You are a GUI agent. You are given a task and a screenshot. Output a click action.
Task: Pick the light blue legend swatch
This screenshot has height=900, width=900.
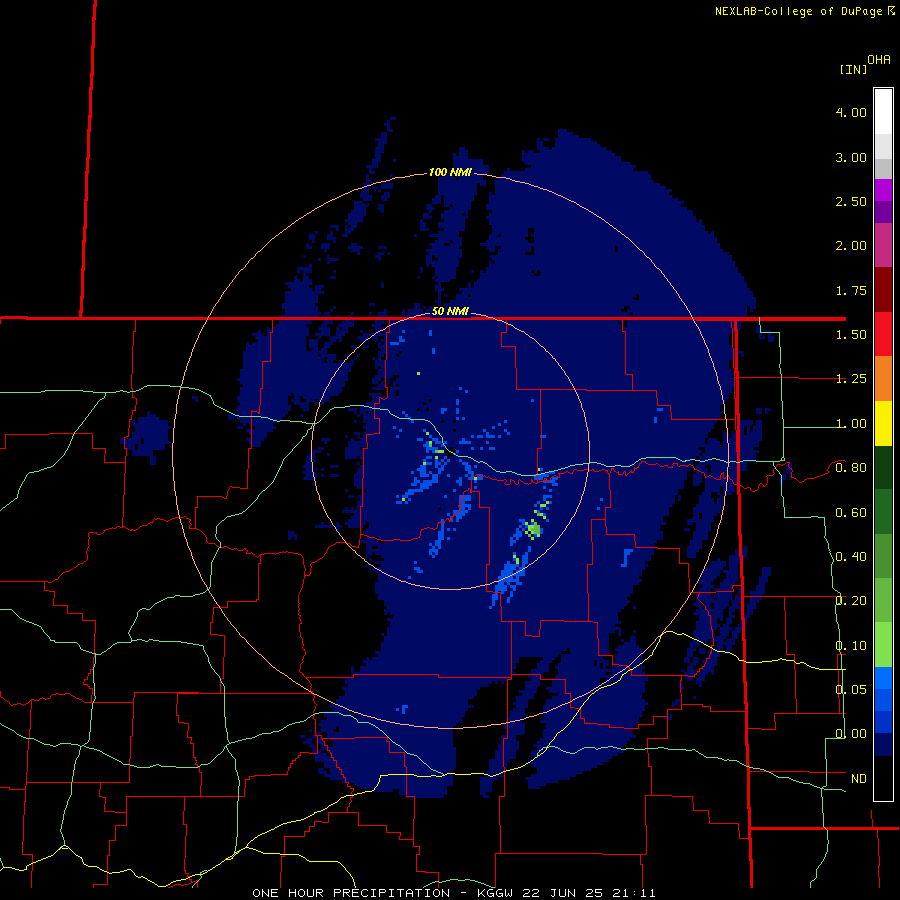[x=883, y=678]
